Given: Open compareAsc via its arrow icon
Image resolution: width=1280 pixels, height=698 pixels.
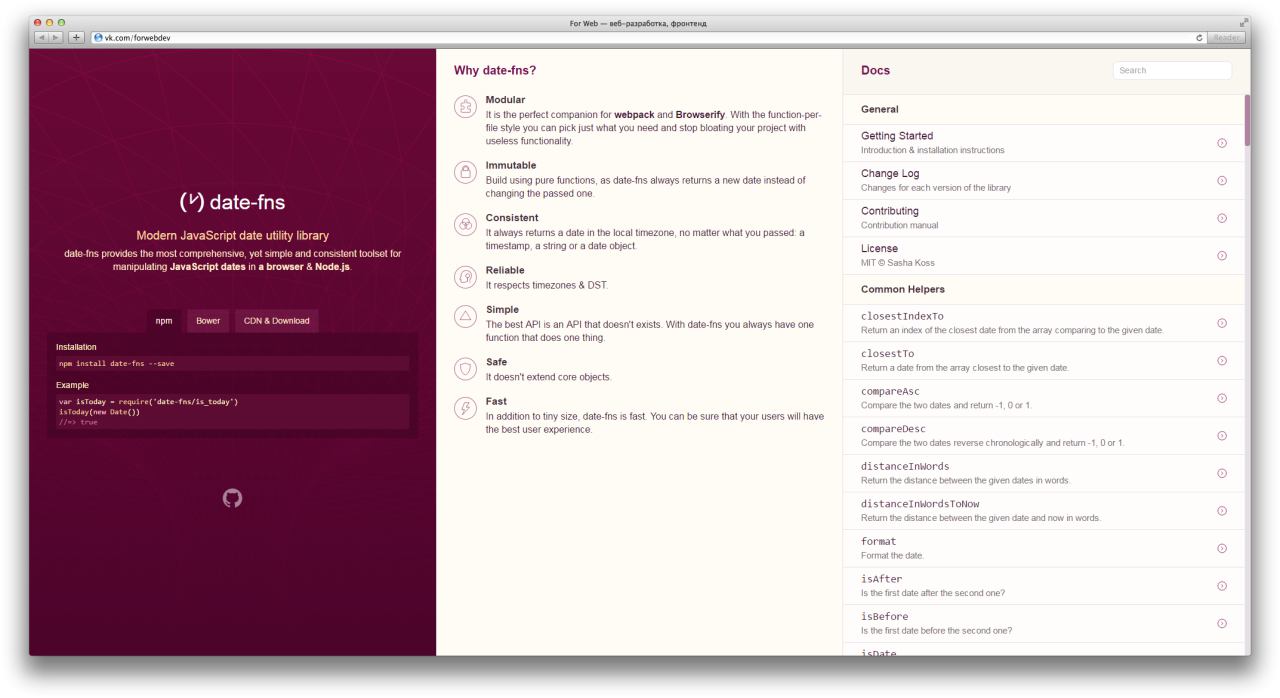Looking at the screenshot, I should [x=1222, y=398].
